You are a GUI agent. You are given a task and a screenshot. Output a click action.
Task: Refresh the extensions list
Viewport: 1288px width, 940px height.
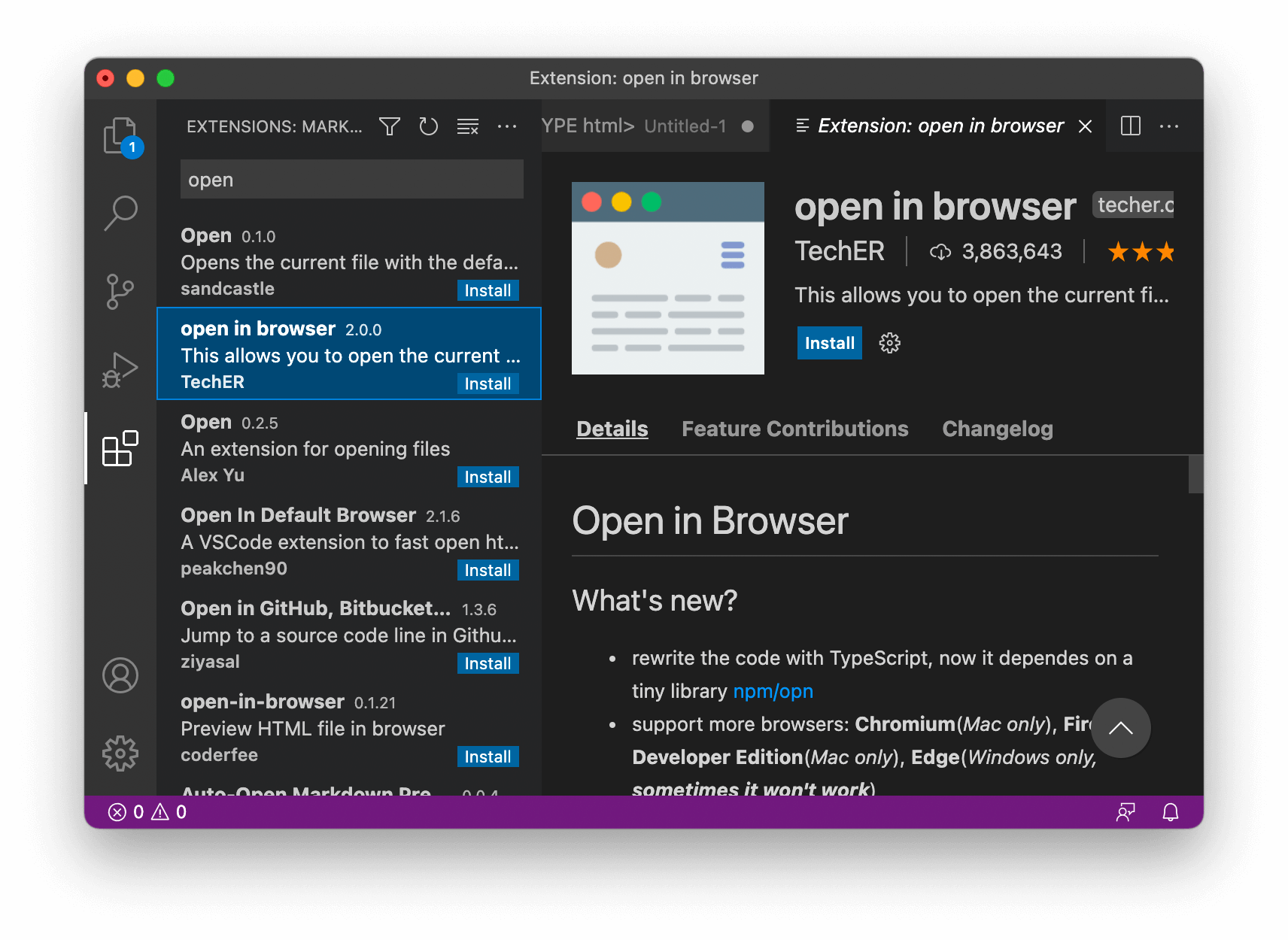click(429, 126)
